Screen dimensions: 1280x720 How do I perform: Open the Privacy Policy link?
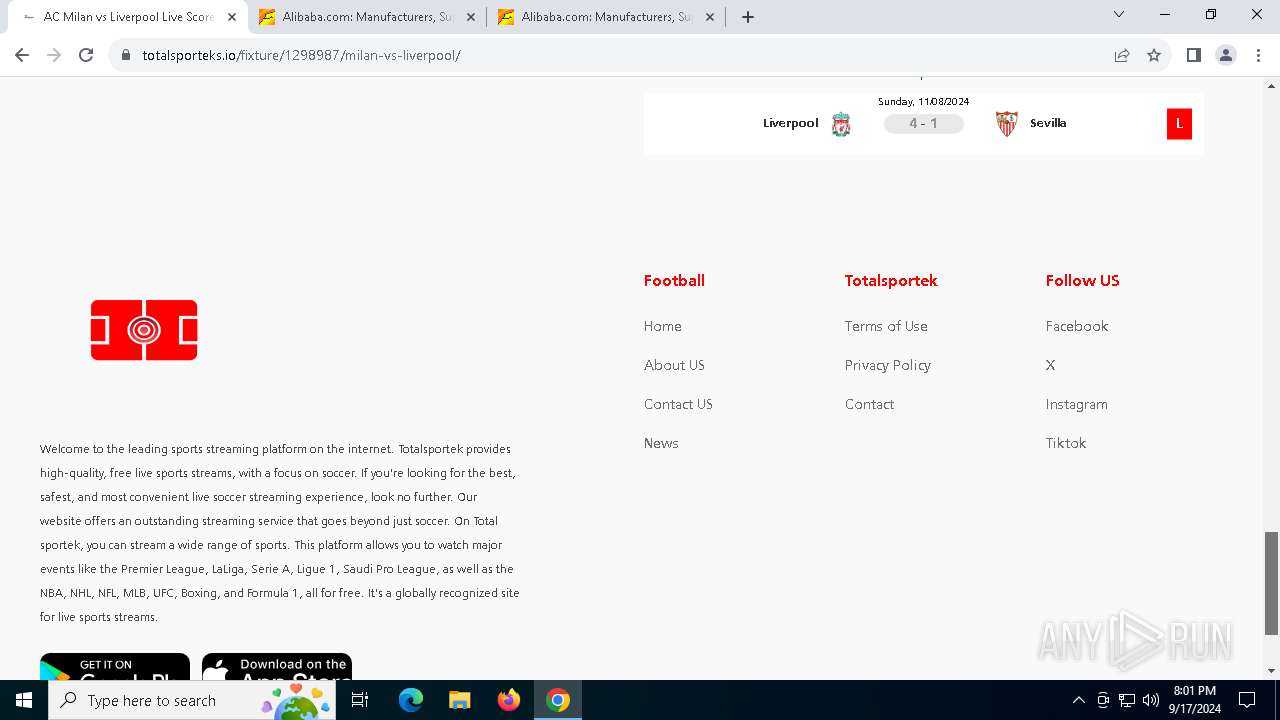[888, 365]
